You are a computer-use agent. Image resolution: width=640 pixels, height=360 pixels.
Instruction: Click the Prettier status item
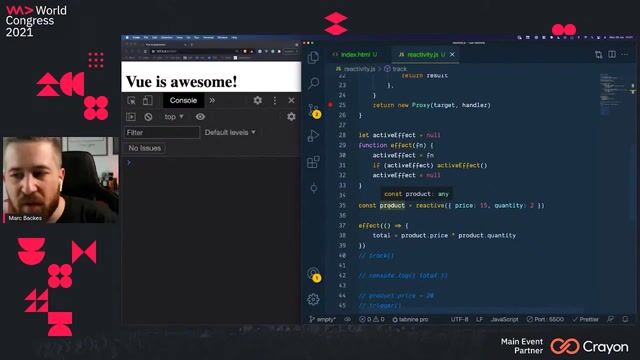click(585, 319)
